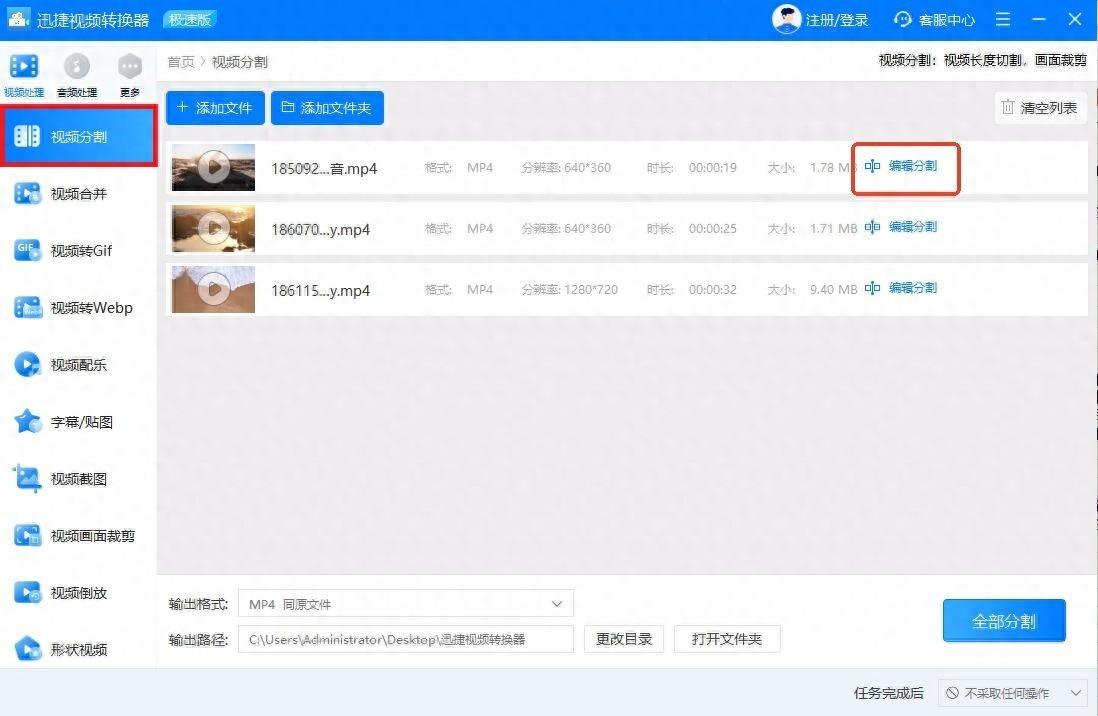This screenshot has width=1098, height=716.
Task: Select the 视频倒放 reverse tool
Action: (78, 593)
